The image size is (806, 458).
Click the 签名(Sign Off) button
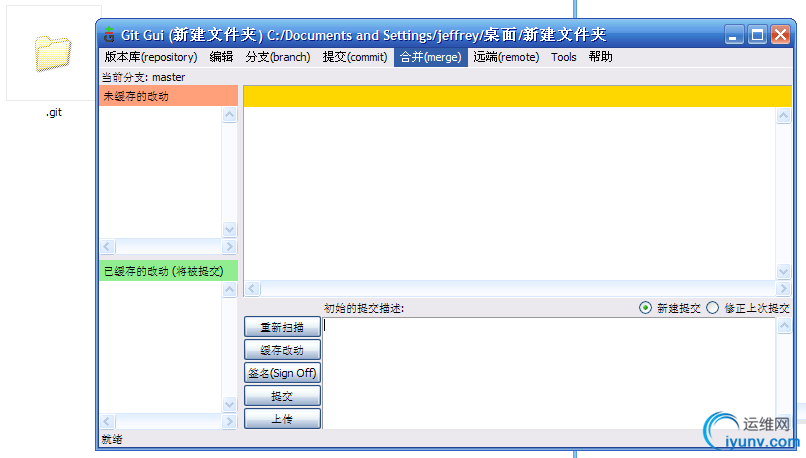pos(282,373)
